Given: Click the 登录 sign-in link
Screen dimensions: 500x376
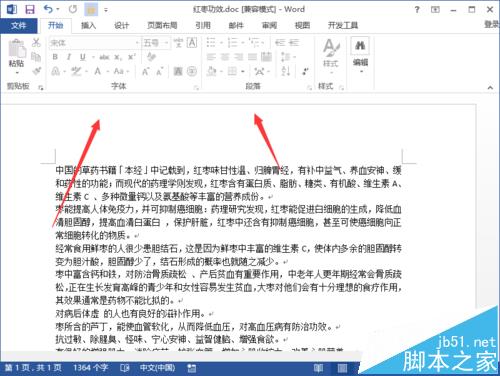Looking at the screenshot, I should point(492,24).
